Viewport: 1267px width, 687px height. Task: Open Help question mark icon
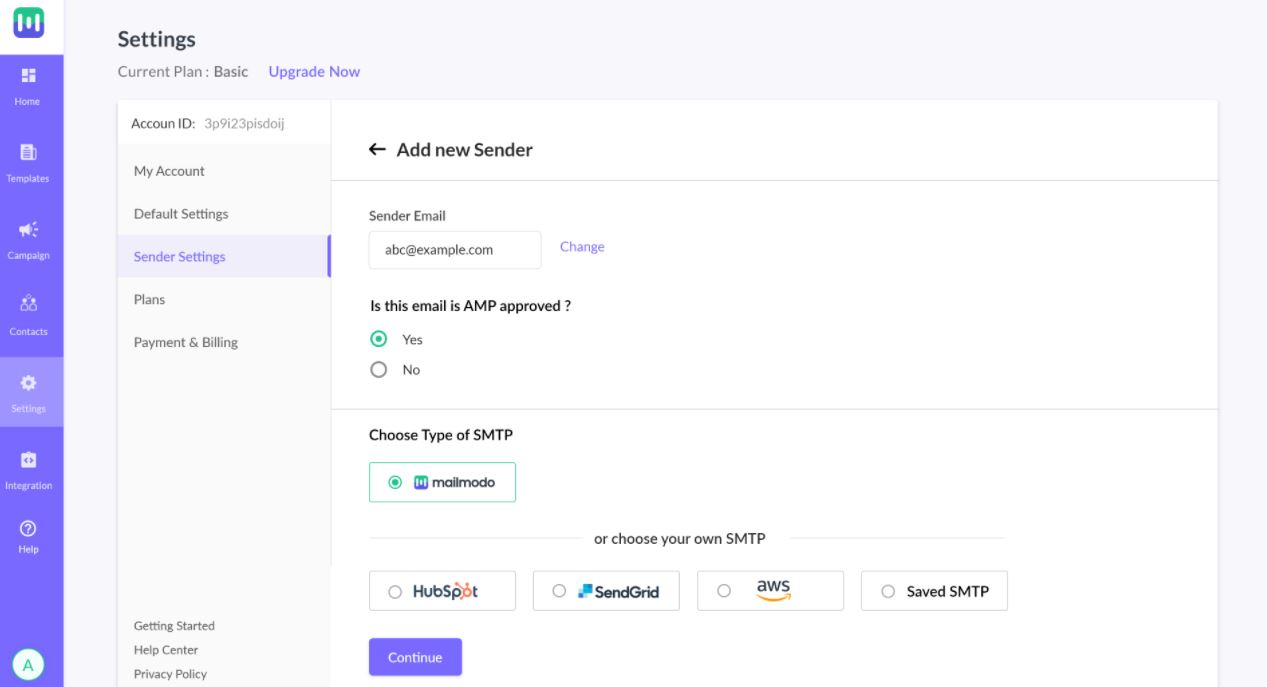(28, 527)
